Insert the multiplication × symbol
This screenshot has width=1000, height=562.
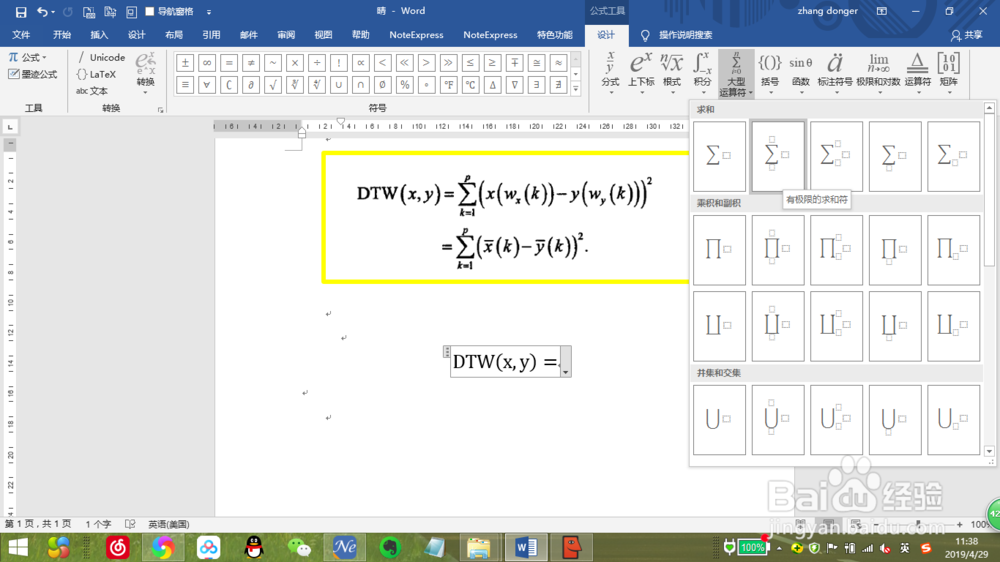295,63
